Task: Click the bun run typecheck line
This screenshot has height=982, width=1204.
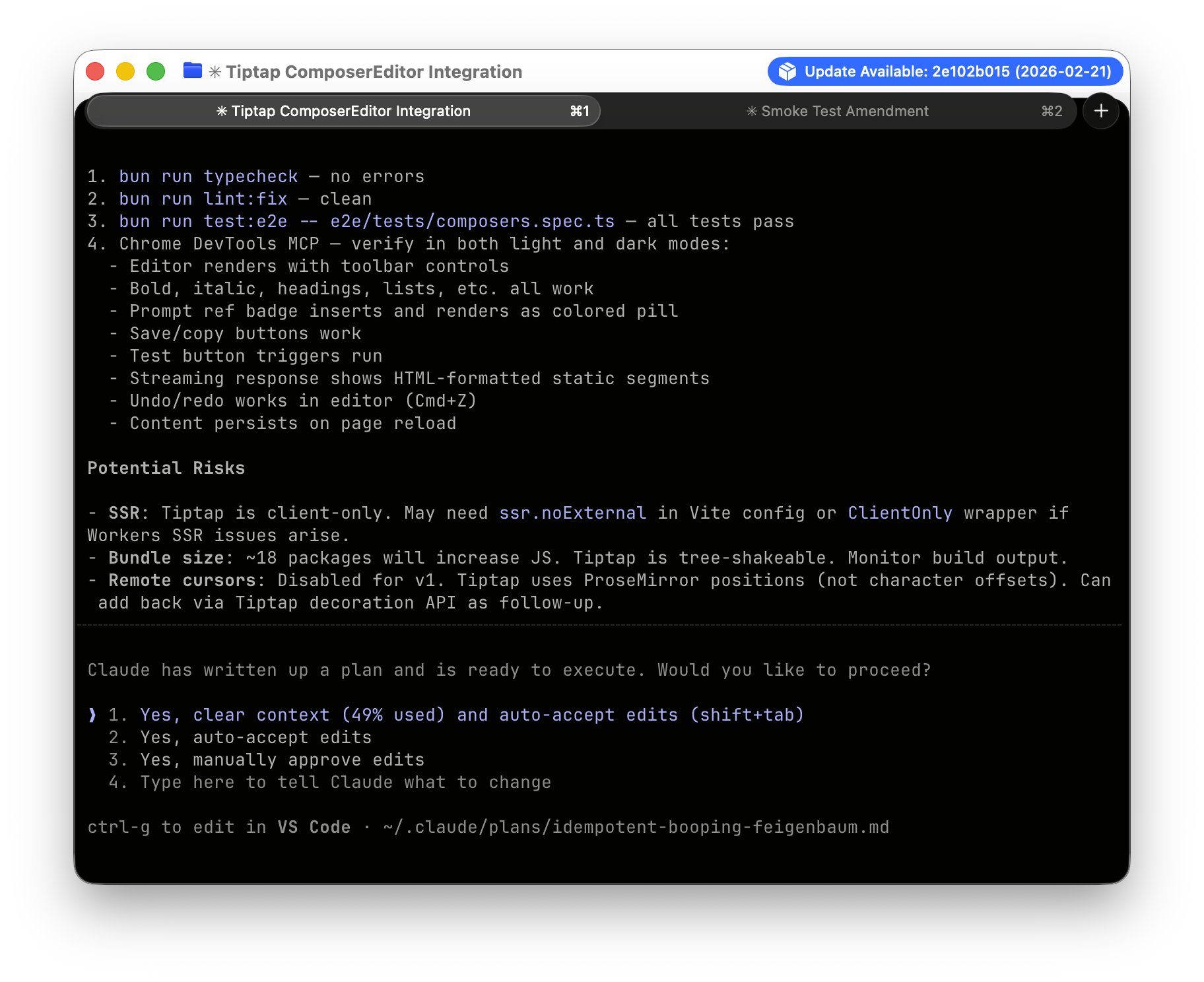Action: (256, 176)
